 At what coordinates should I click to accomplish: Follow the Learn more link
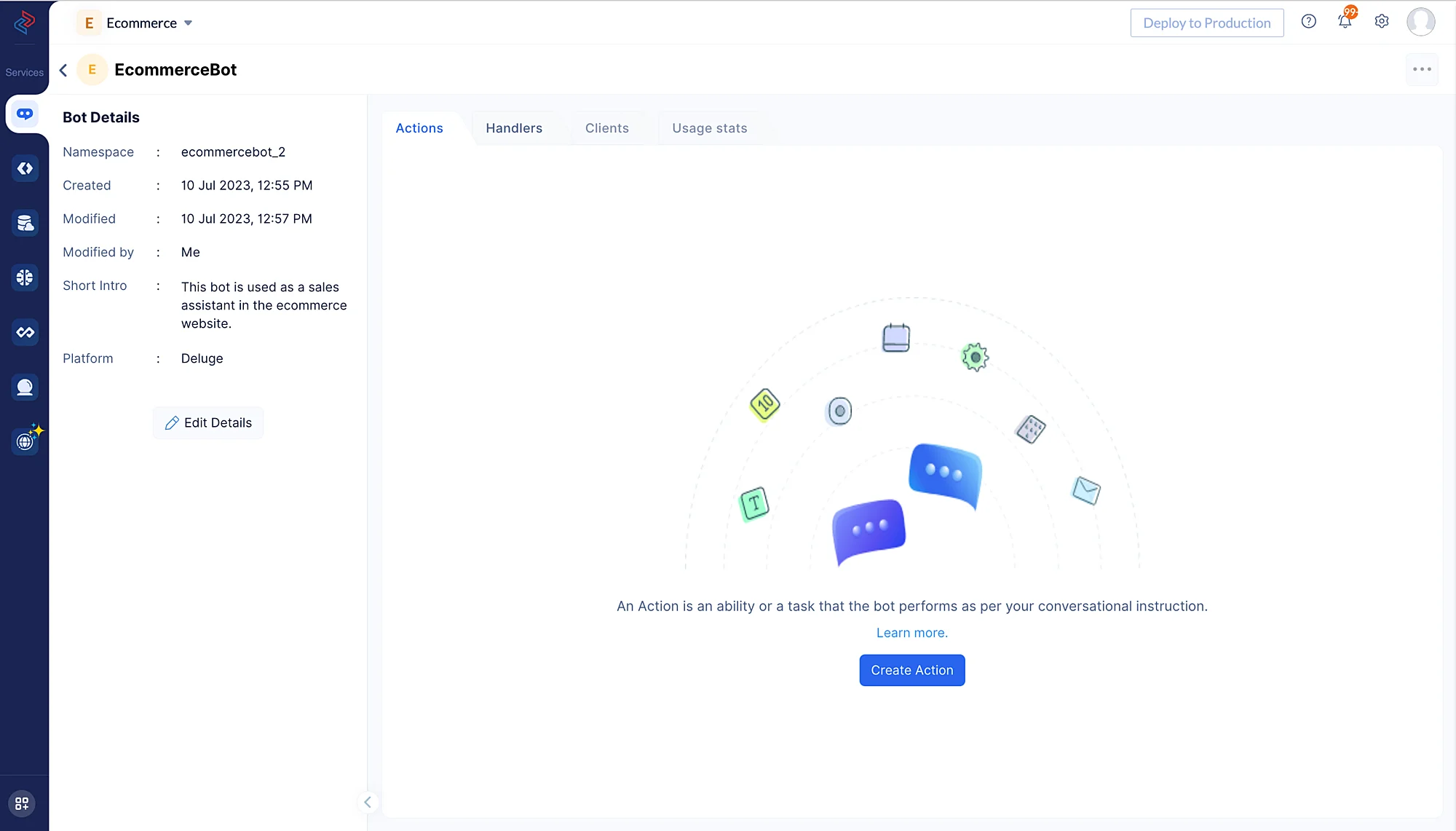(x=911, y=633)
